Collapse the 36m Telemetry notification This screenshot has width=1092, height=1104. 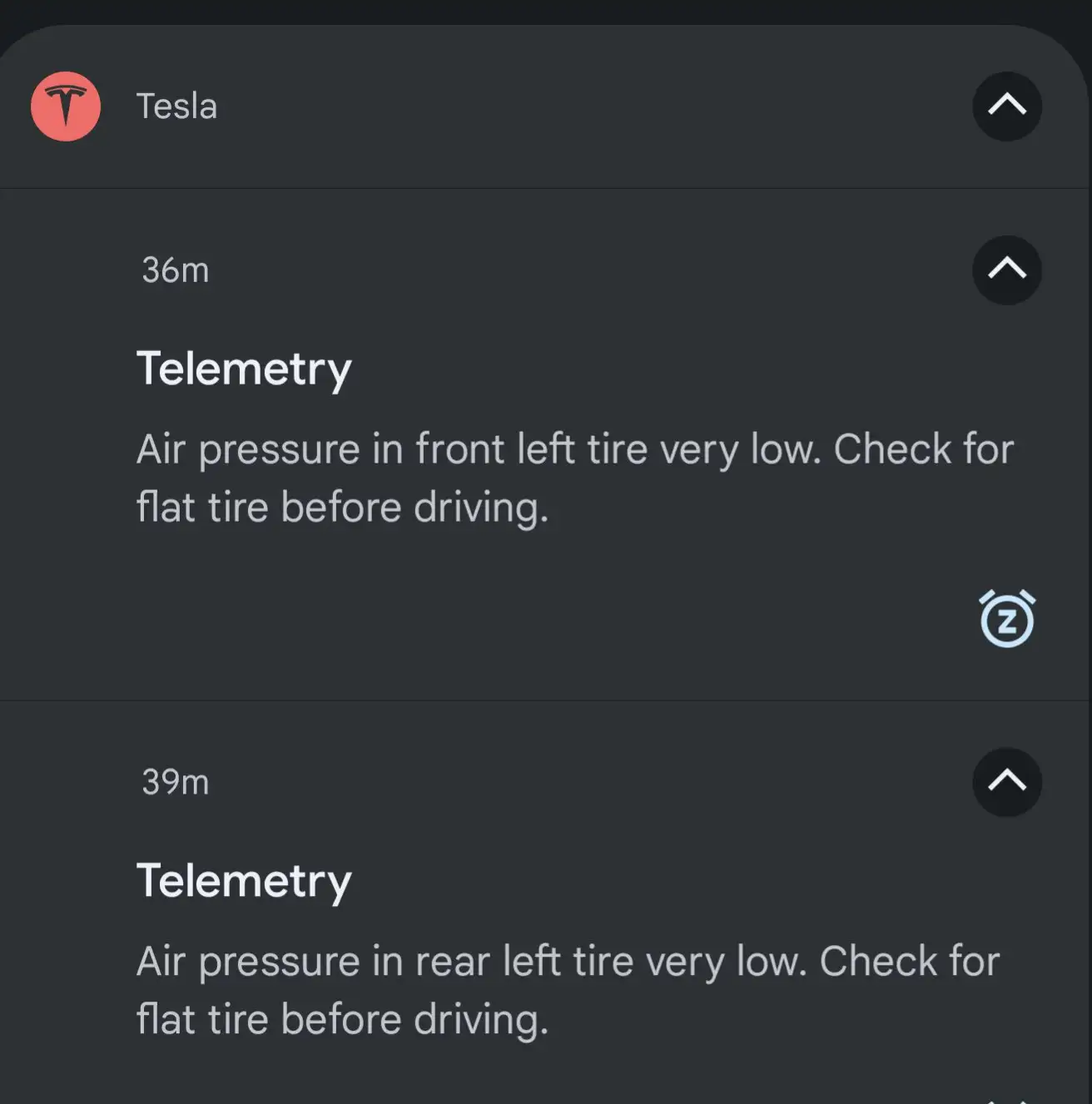click(x=1007, y=270)
